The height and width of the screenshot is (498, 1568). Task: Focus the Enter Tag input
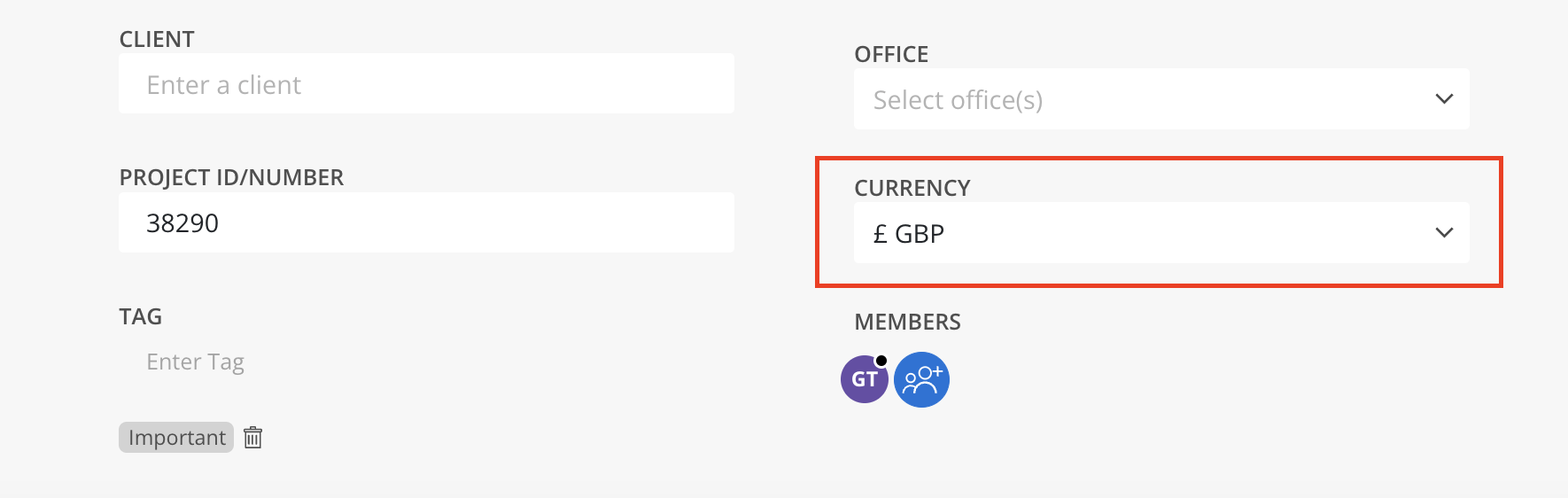tap(426, 362)
